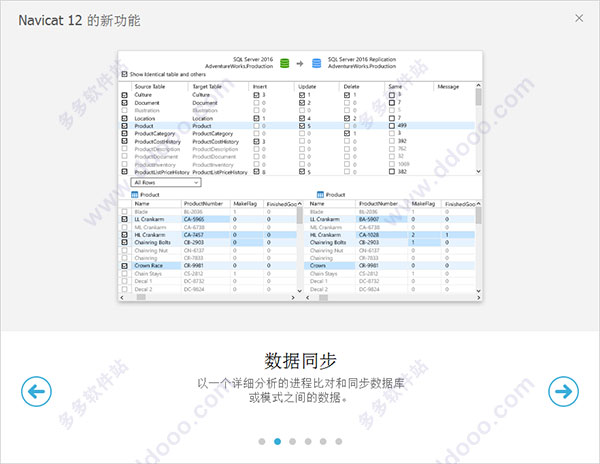Viewport: 600px width, 464px height.
Task: Select the first pagination dot
Action: pos(262,441)
